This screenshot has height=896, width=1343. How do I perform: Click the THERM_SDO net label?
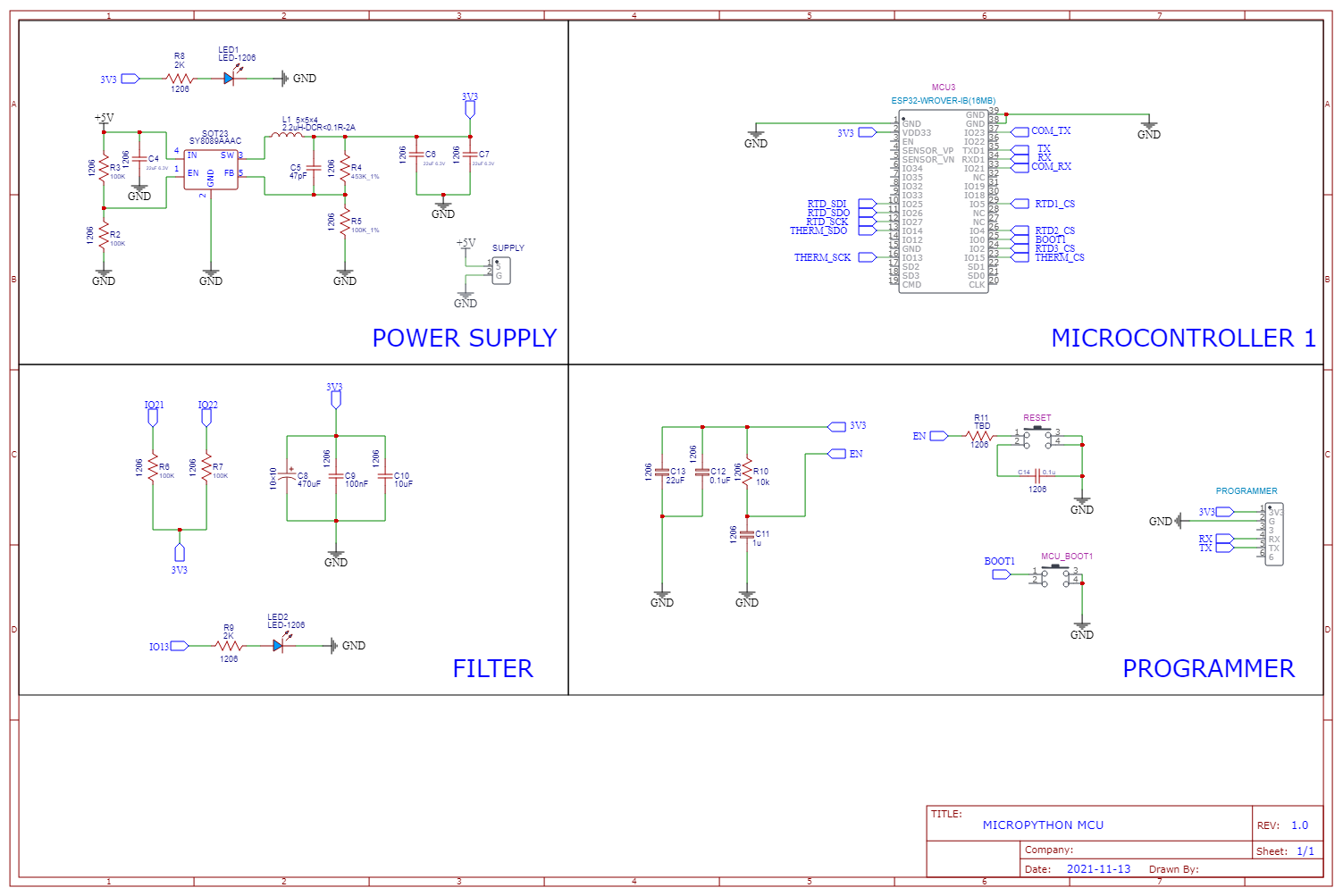(x=818, y=230)
